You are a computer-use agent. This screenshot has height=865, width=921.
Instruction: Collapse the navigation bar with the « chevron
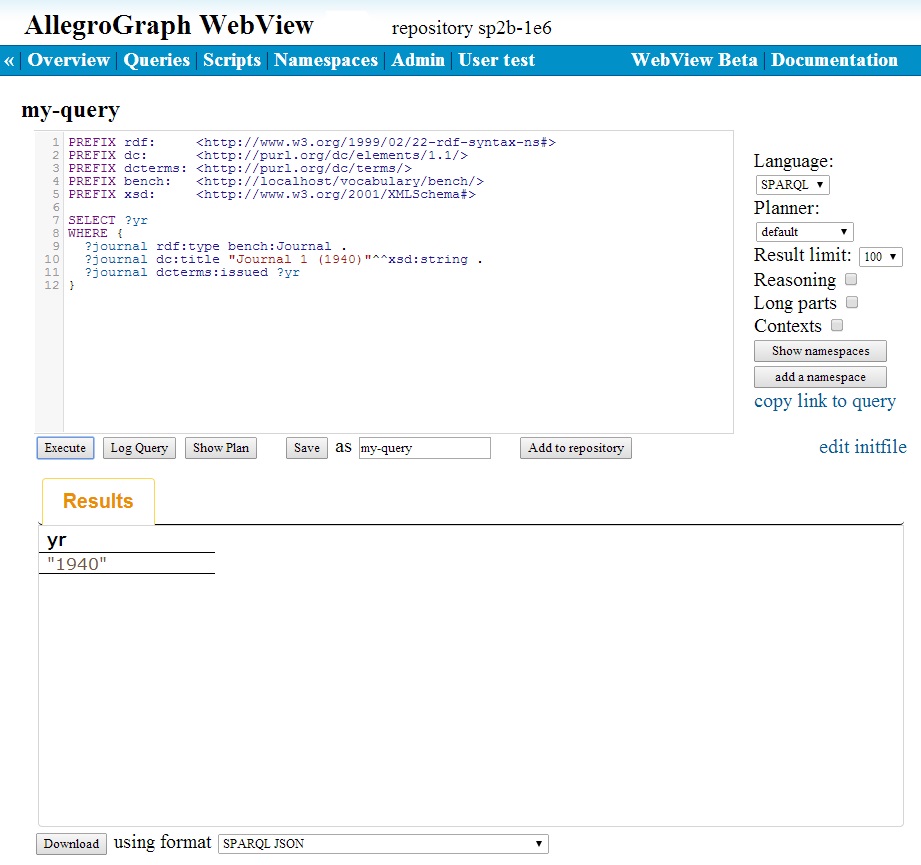pos(8,60)
